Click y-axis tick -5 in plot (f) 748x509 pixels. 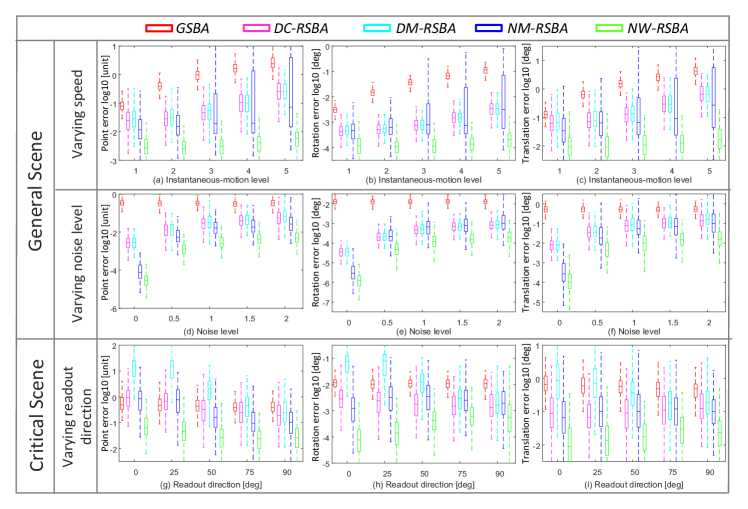pos(537,303)
